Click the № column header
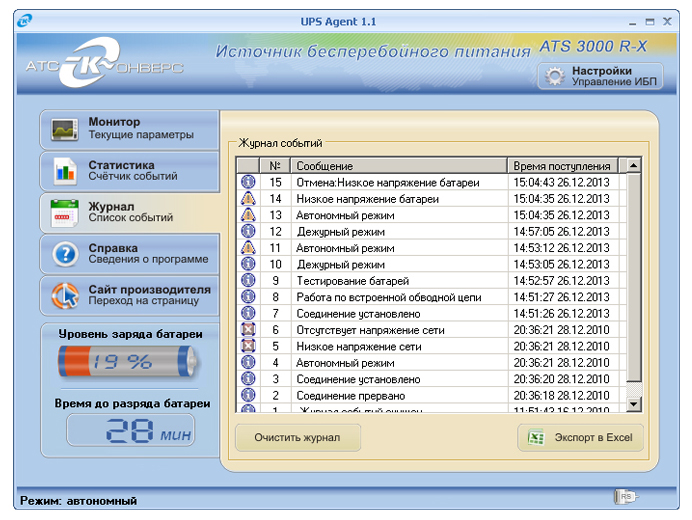The width and height of the screenshot is (692, 520). 275,166
